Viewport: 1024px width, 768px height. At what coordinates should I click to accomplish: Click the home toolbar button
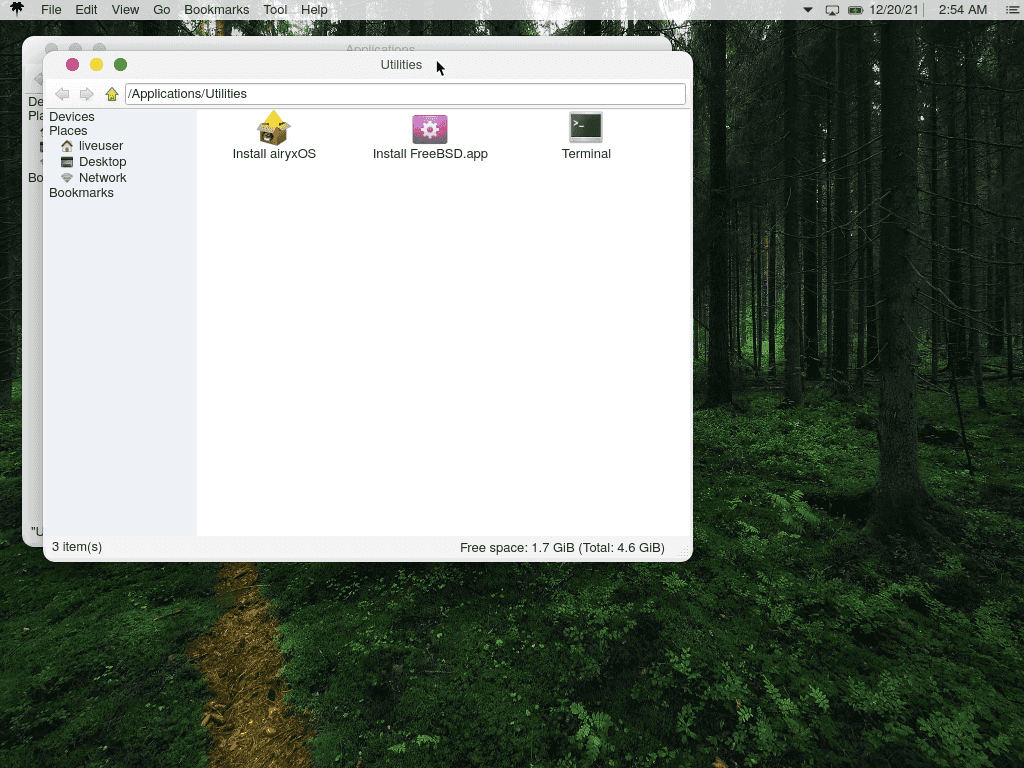pyautogui.click(x=112, y=93)
